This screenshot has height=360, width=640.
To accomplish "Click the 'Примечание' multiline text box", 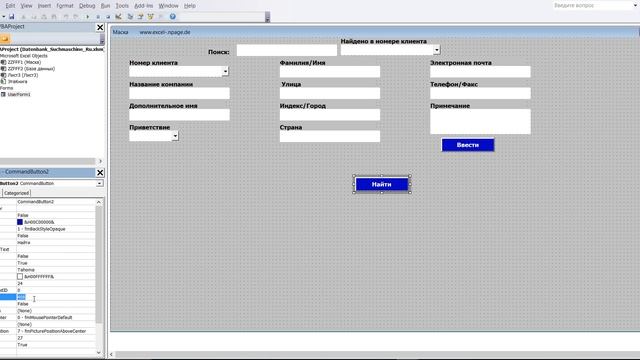I will 480,121.
